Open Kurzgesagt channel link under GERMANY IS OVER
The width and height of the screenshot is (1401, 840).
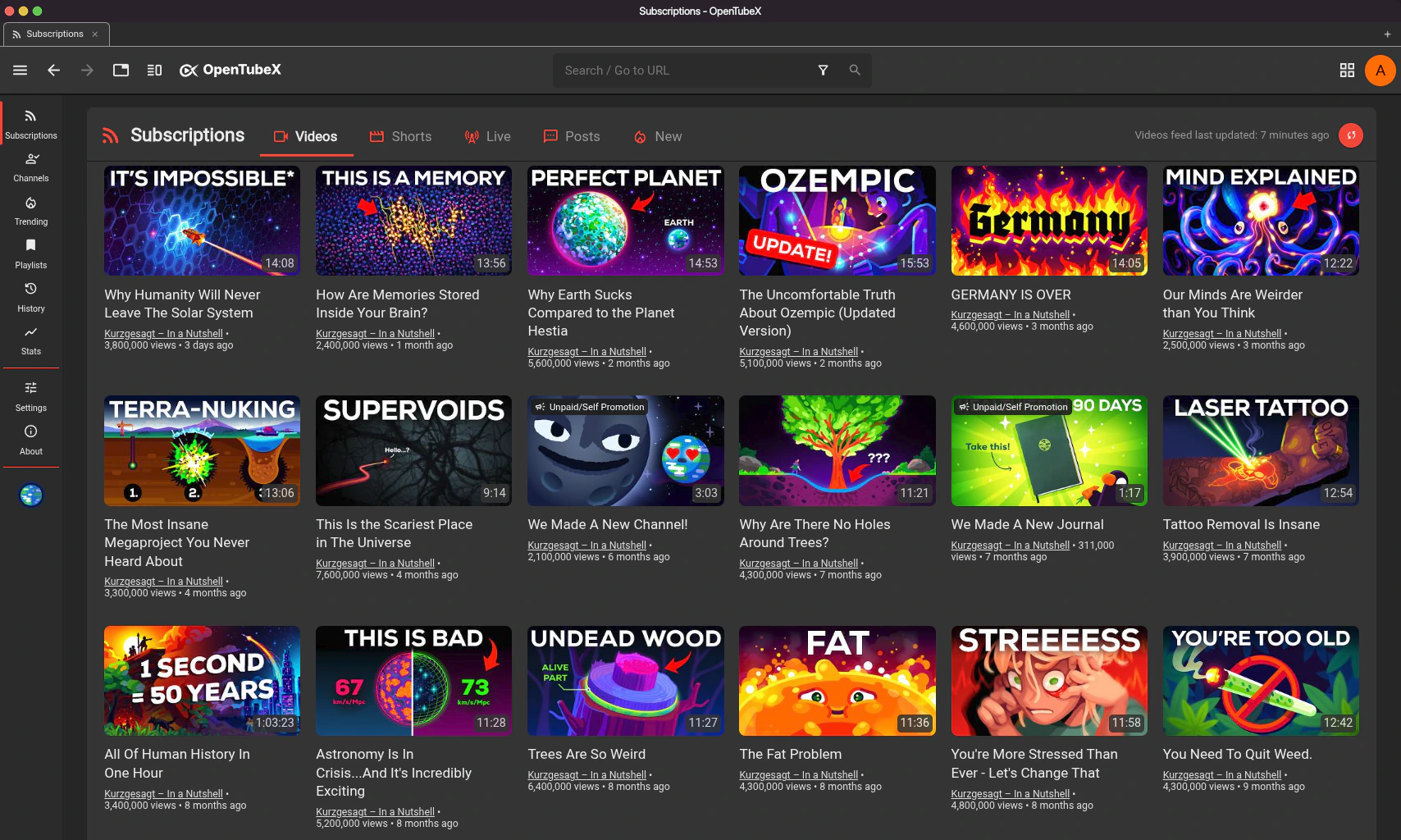click(x=1011, y=315)
